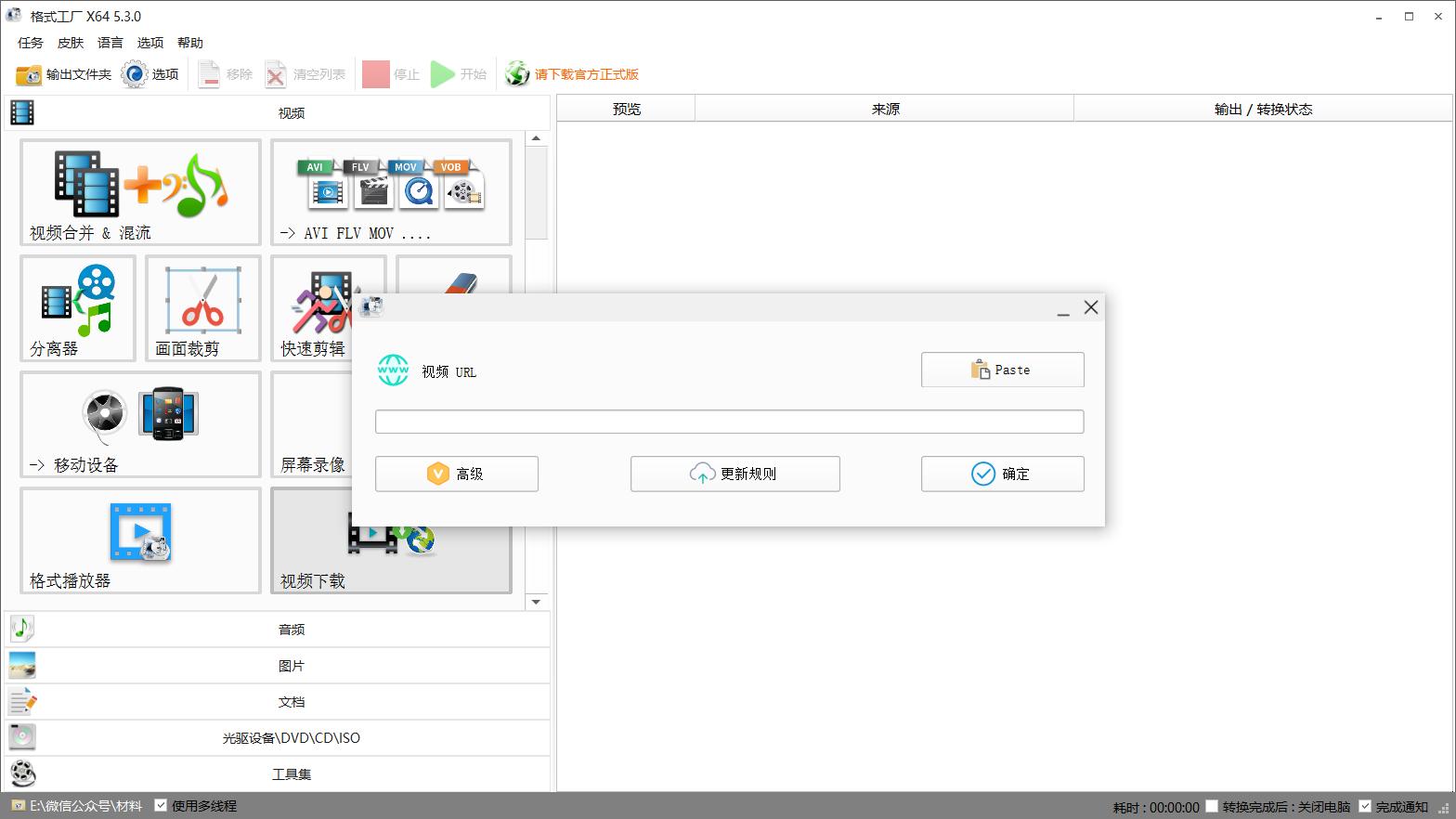Open the 屏幕录像 tile

tap(312, 424)
